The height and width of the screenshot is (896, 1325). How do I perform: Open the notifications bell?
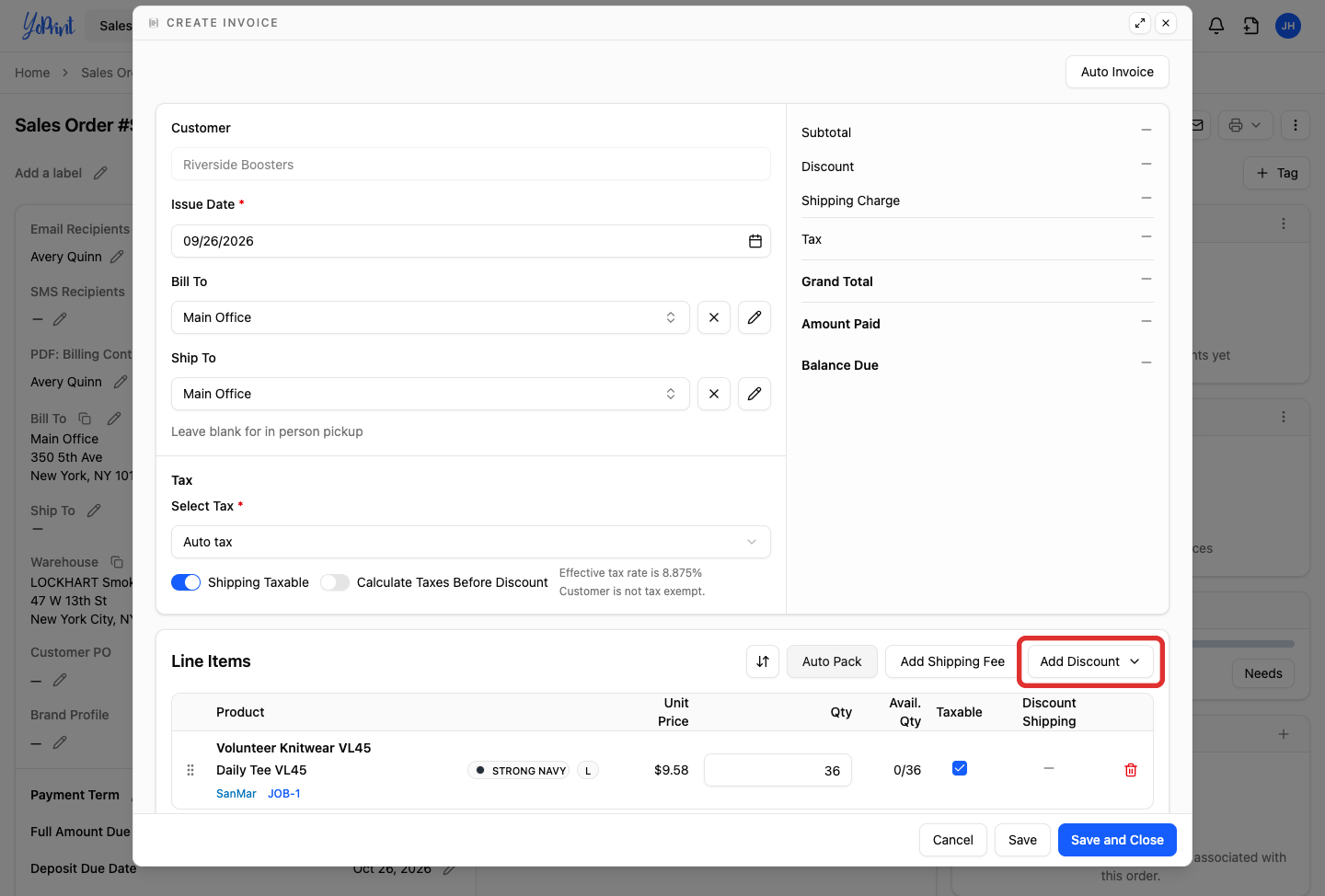tap(1216, 26)
